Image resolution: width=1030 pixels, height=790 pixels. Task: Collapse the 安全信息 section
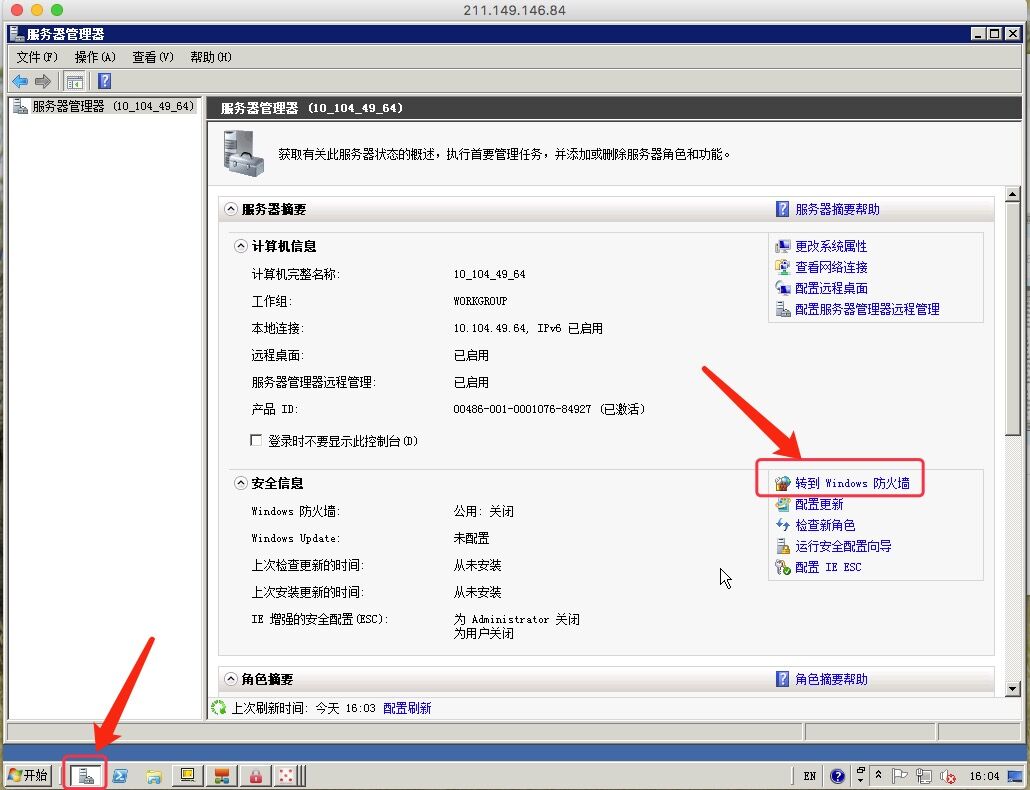tap(240, 483)
